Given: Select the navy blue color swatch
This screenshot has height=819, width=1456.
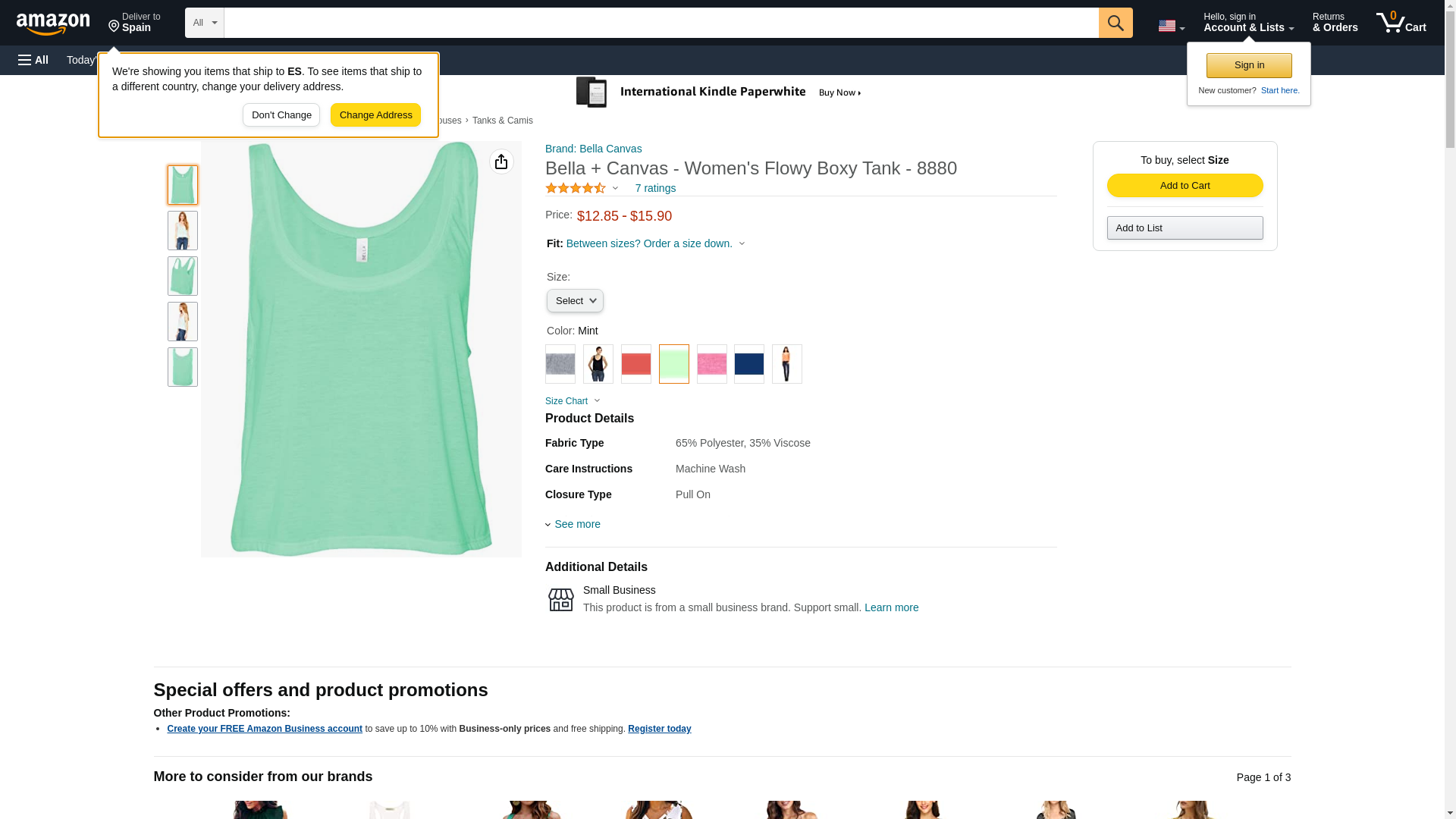Looking at the screenshot, I should (748, 364).
